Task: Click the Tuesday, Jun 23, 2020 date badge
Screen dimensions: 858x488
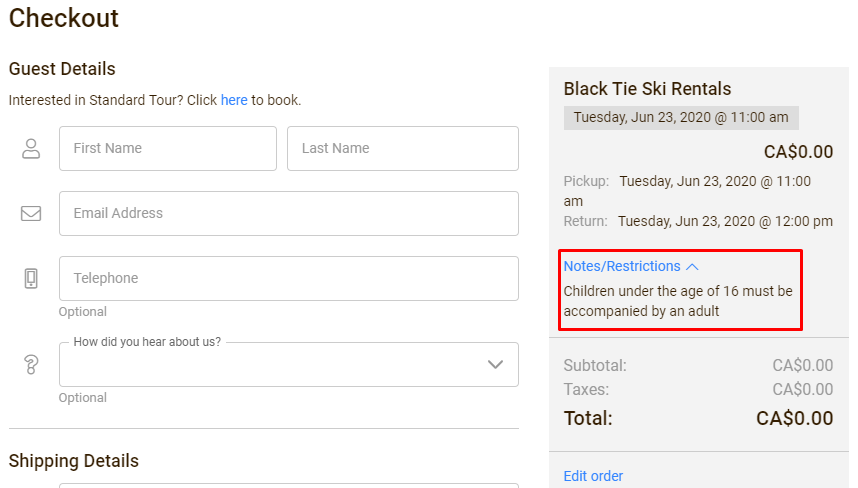Action: click(x=681, y=118)
